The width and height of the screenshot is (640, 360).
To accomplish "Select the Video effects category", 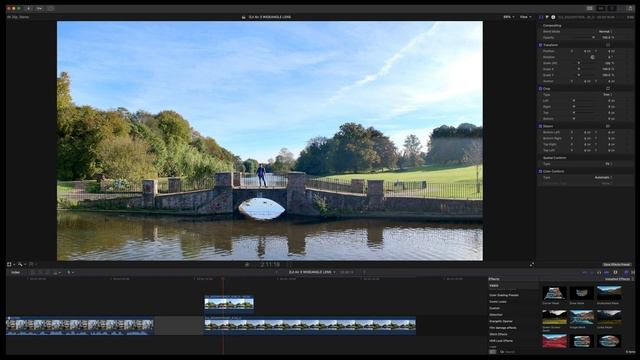I will click(494, 286).
